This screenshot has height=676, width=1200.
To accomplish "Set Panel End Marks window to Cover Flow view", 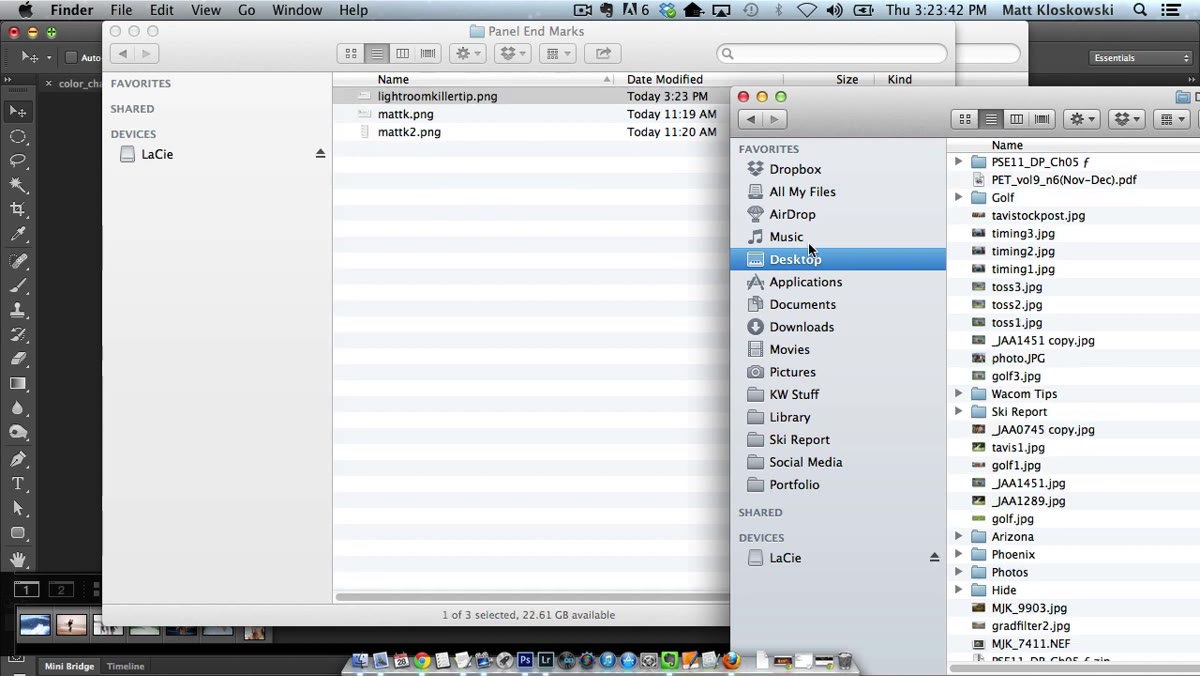I will pyautogui.click(x=429, y=53).
